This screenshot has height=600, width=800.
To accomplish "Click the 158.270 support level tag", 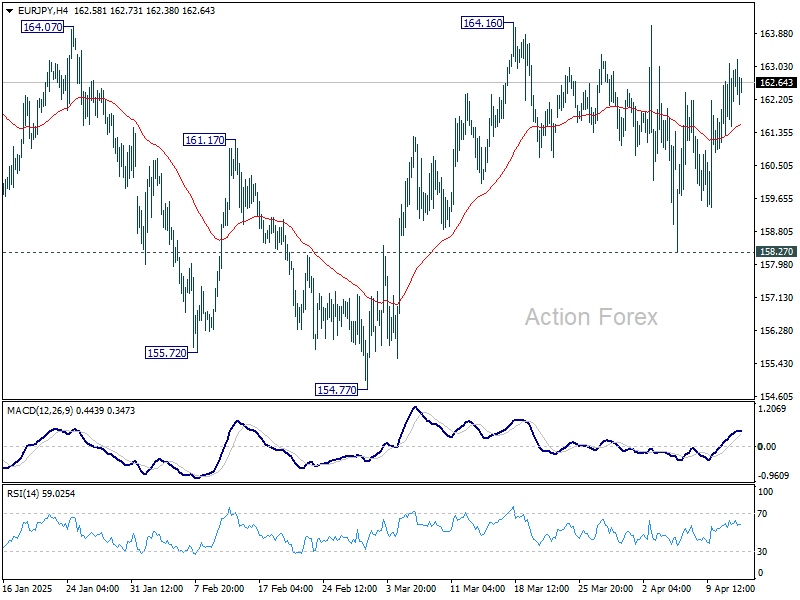I will click(x=776, y=252).
